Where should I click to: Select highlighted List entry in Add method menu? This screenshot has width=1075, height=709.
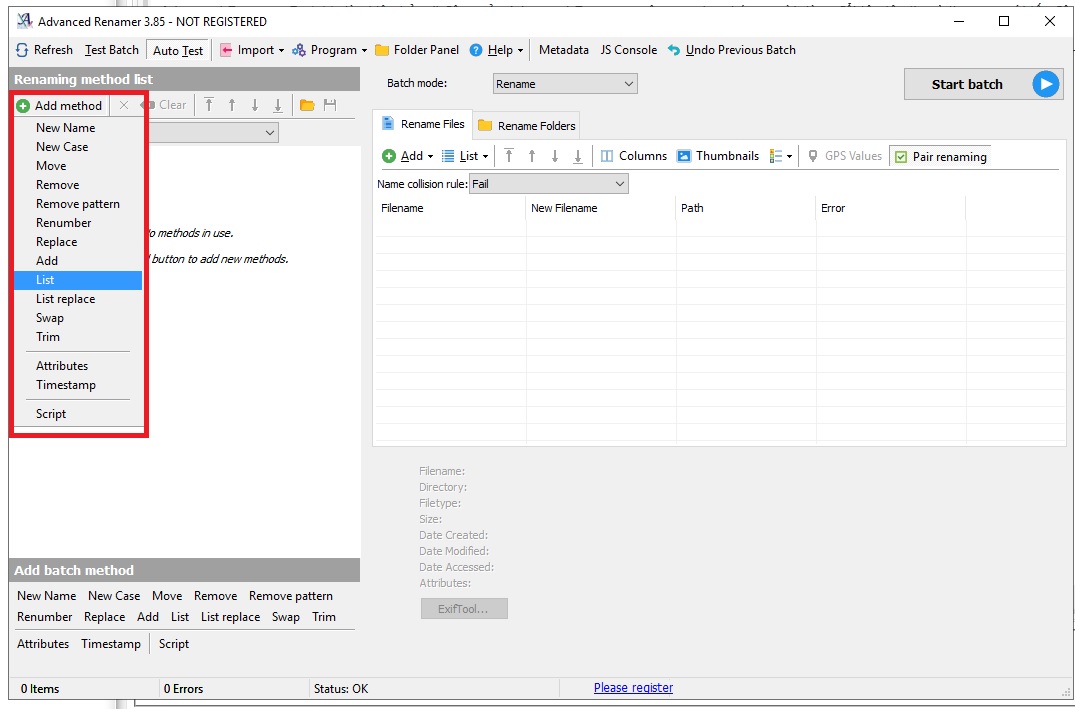tap(77, 280)
